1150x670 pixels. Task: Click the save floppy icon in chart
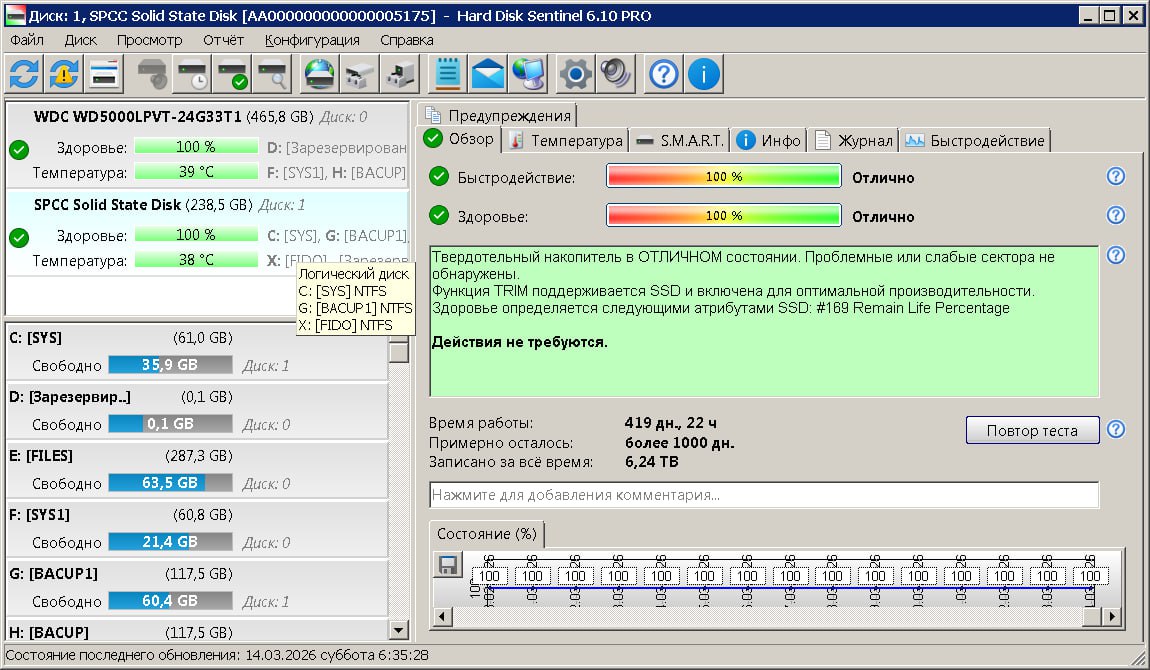(x=448, y=565)
